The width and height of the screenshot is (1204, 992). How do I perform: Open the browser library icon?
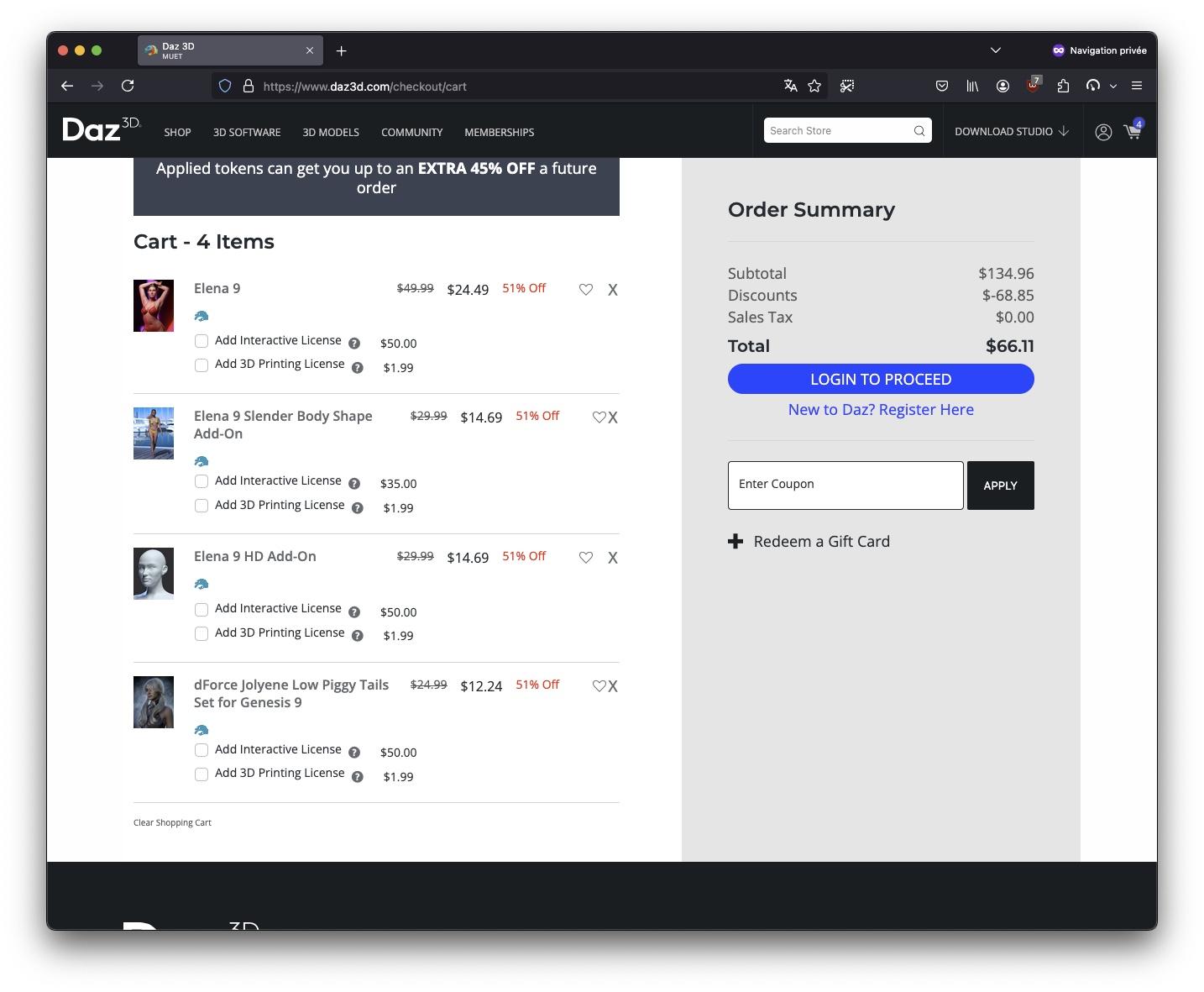pos(972,86)
